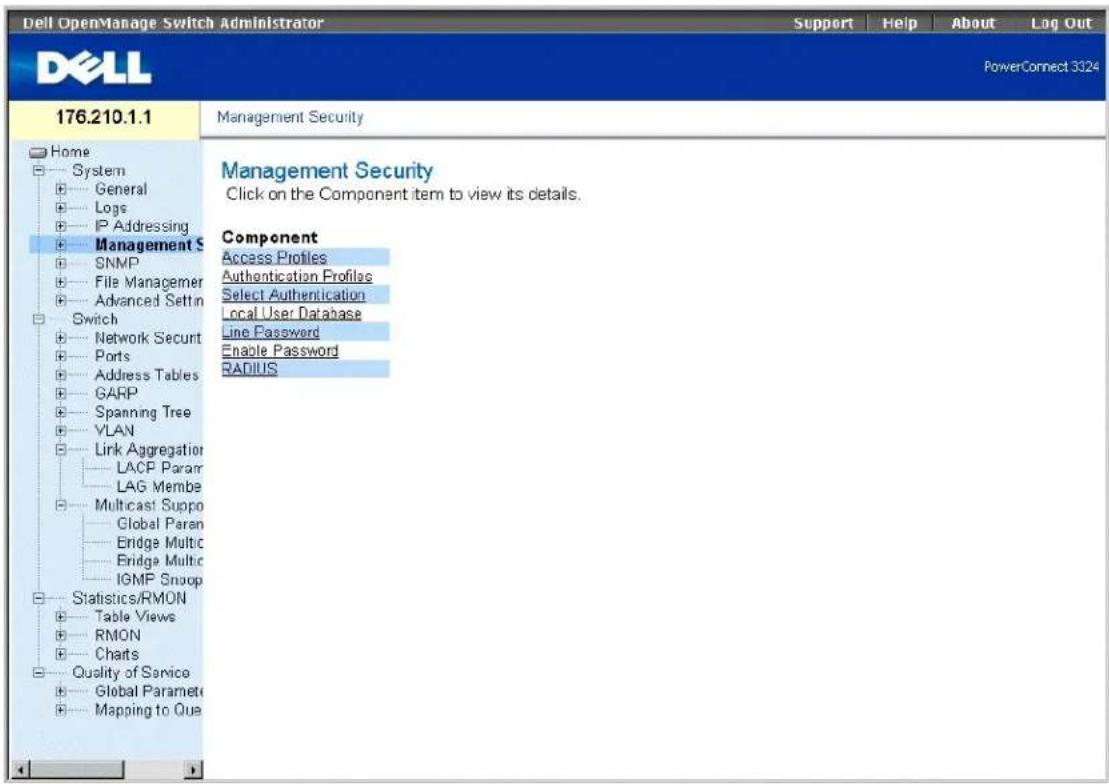Select the GARP tree item

[116, 393]
